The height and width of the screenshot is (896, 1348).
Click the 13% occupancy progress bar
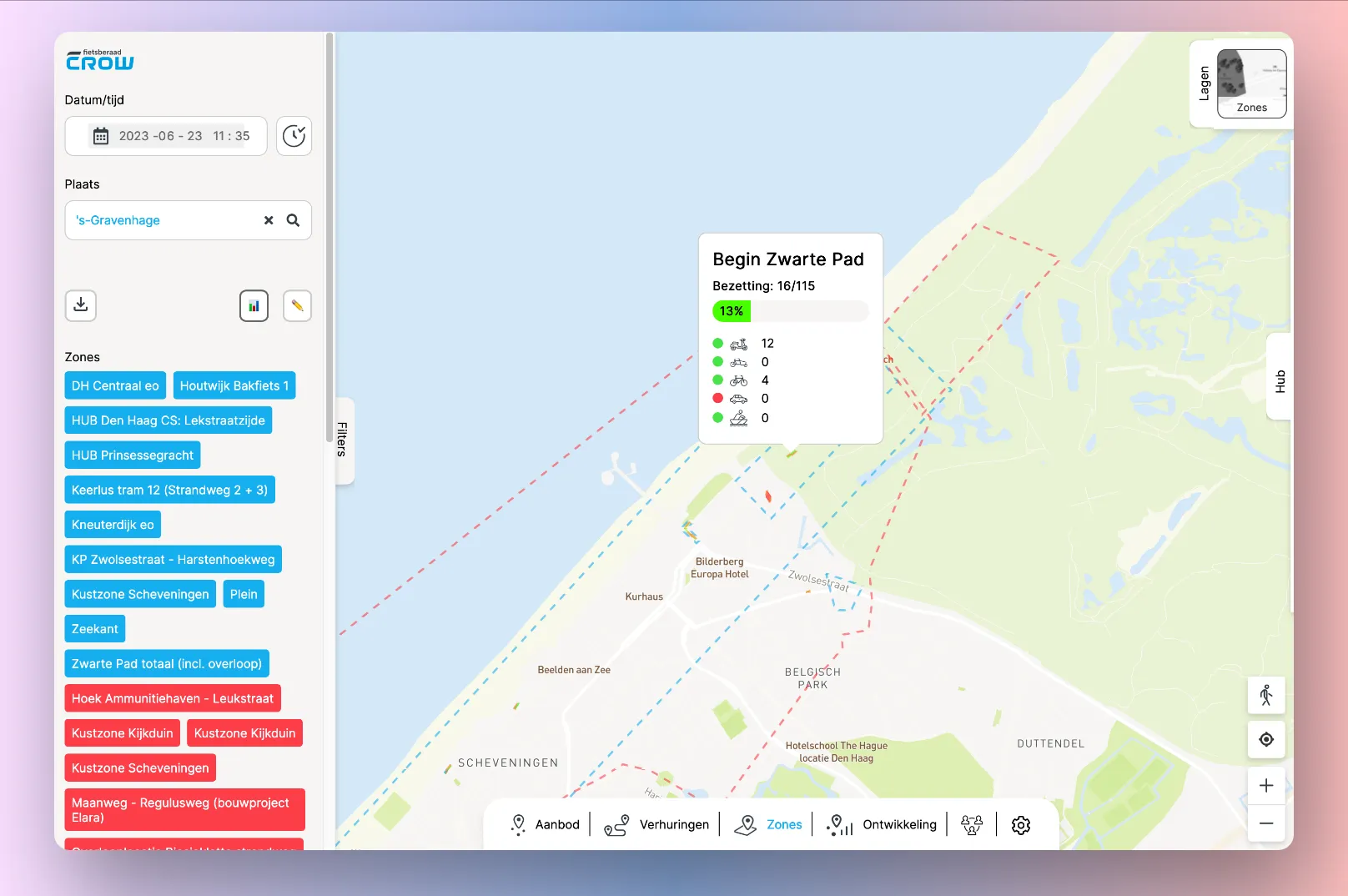[x=731, y=310]
